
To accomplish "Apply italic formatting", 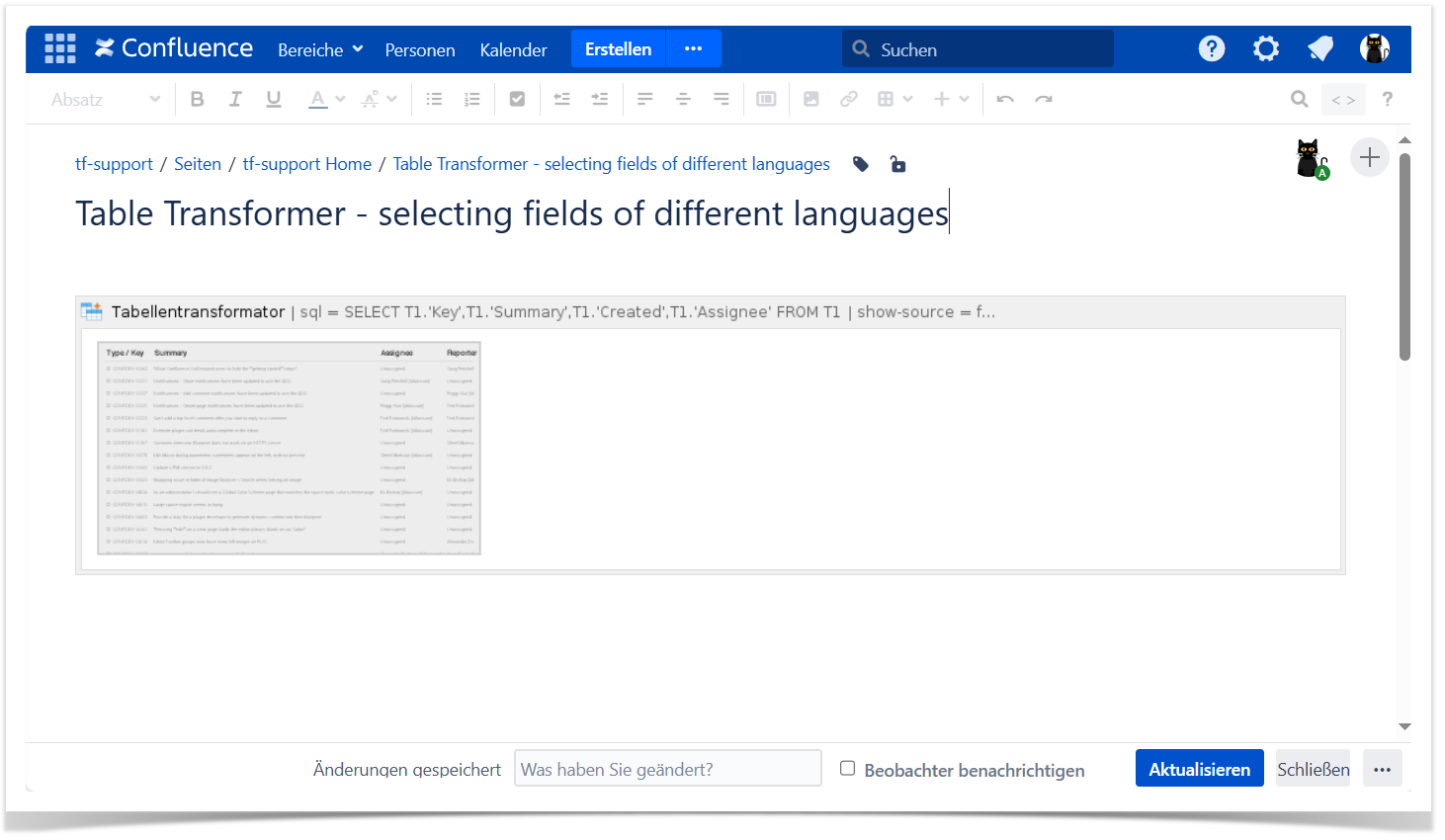I will pos(235,99).
